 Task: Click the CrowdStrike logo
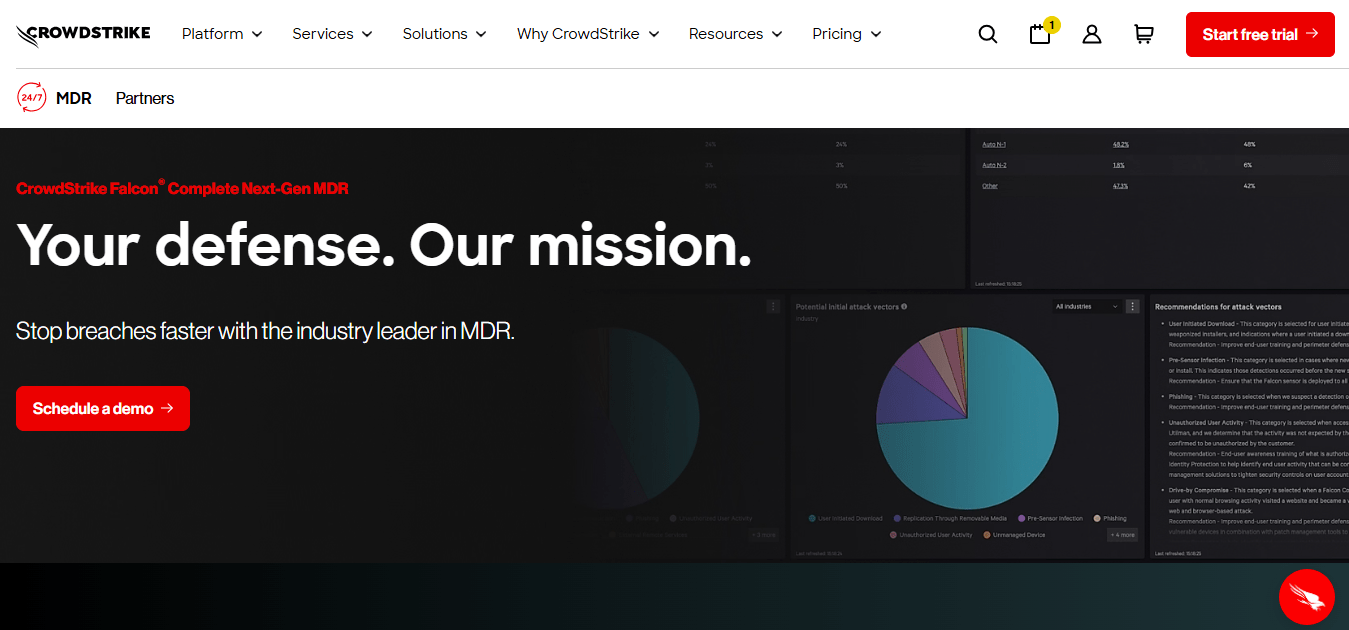[x=83, y=34]
